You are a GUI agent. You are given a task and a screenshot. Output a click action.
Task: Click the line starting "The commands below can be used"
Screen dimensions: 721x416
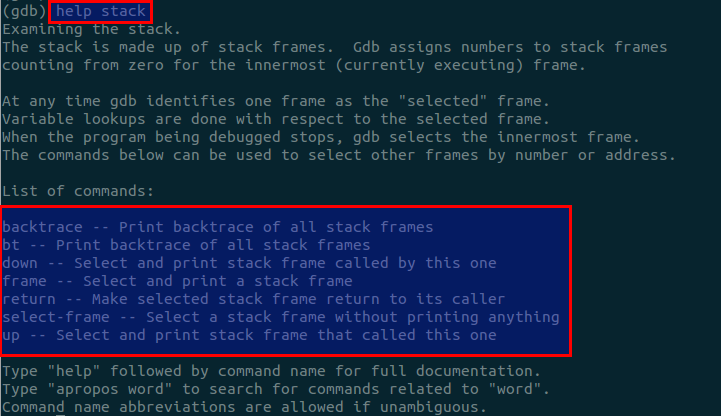click(x=339, y=155)
